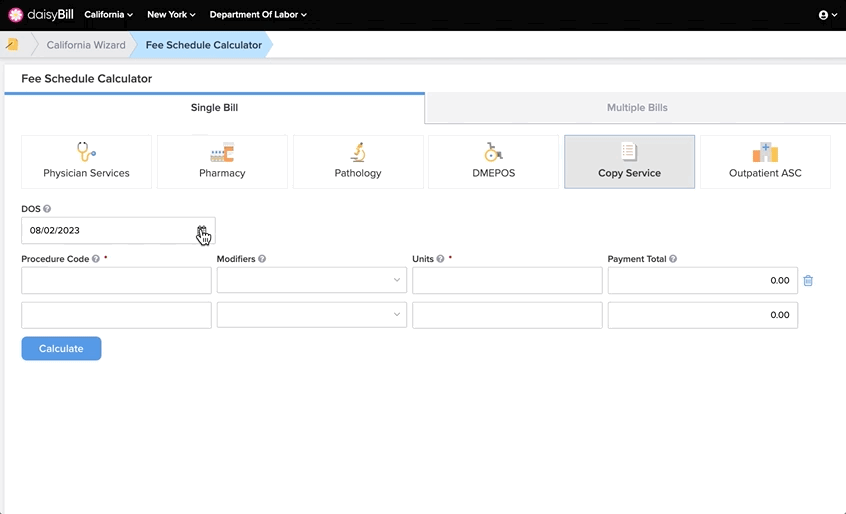Click the Units help icon

(x=440, y=259)
